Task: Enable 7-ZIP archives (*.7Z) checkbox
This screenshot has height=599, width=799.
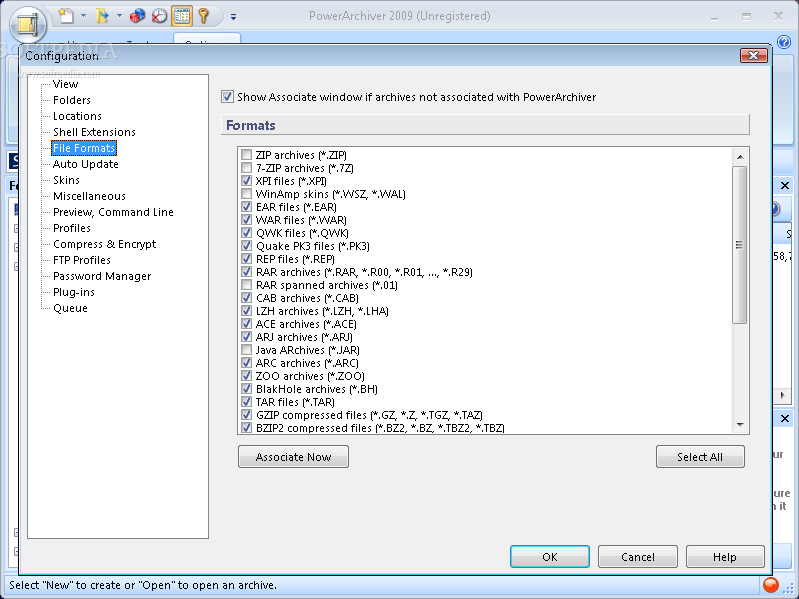Action: click(247, 168)
